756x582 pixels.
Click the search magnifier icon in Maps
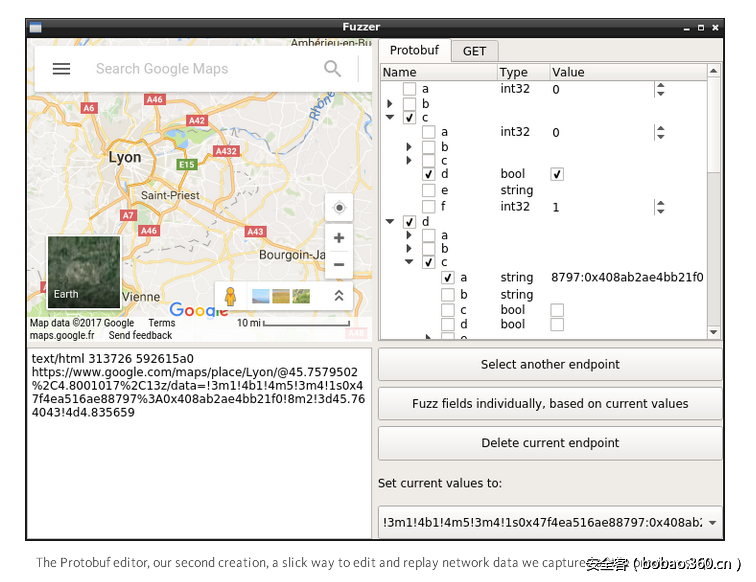point(332,69)
